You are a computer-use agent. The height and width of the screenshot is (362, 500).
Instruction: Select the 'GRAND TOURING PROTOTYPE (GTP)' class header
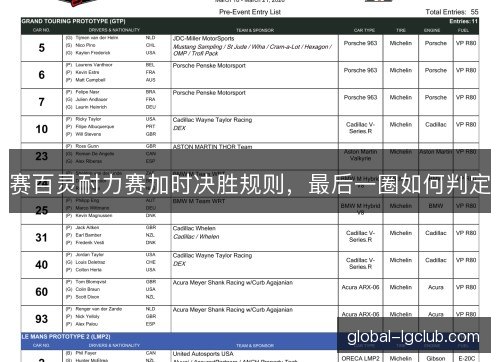73,21
